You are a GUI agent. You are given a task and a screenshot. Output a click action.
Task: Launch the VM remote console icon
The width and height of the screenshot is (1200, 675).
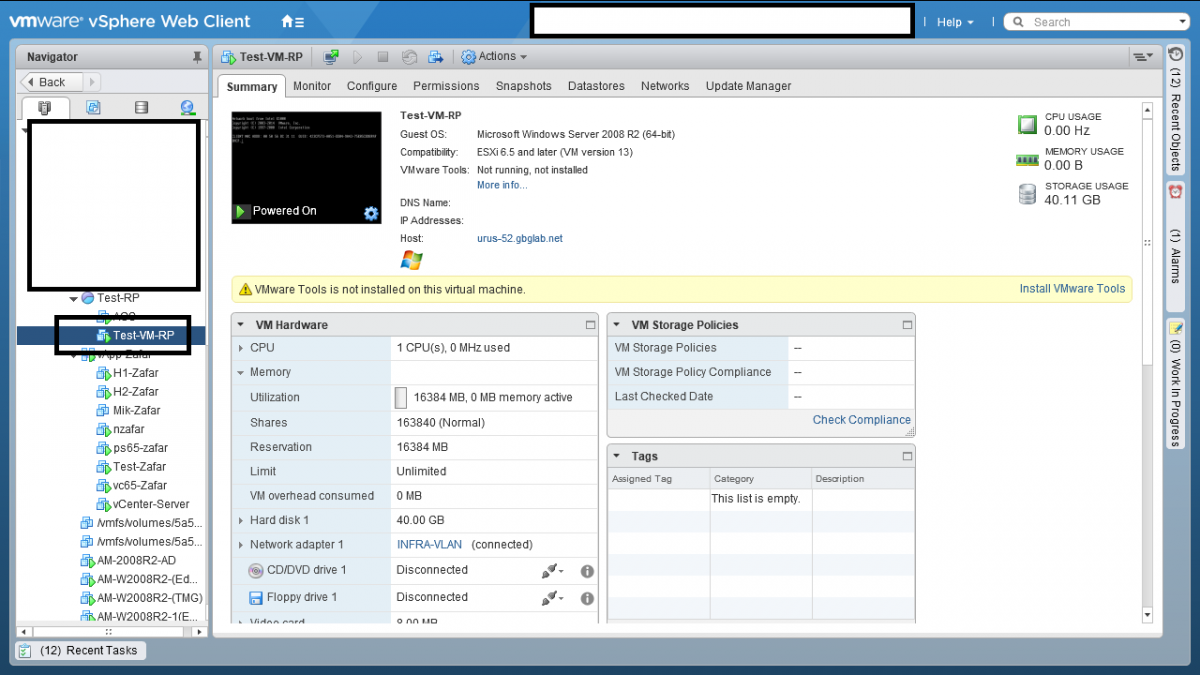(331, 57)
